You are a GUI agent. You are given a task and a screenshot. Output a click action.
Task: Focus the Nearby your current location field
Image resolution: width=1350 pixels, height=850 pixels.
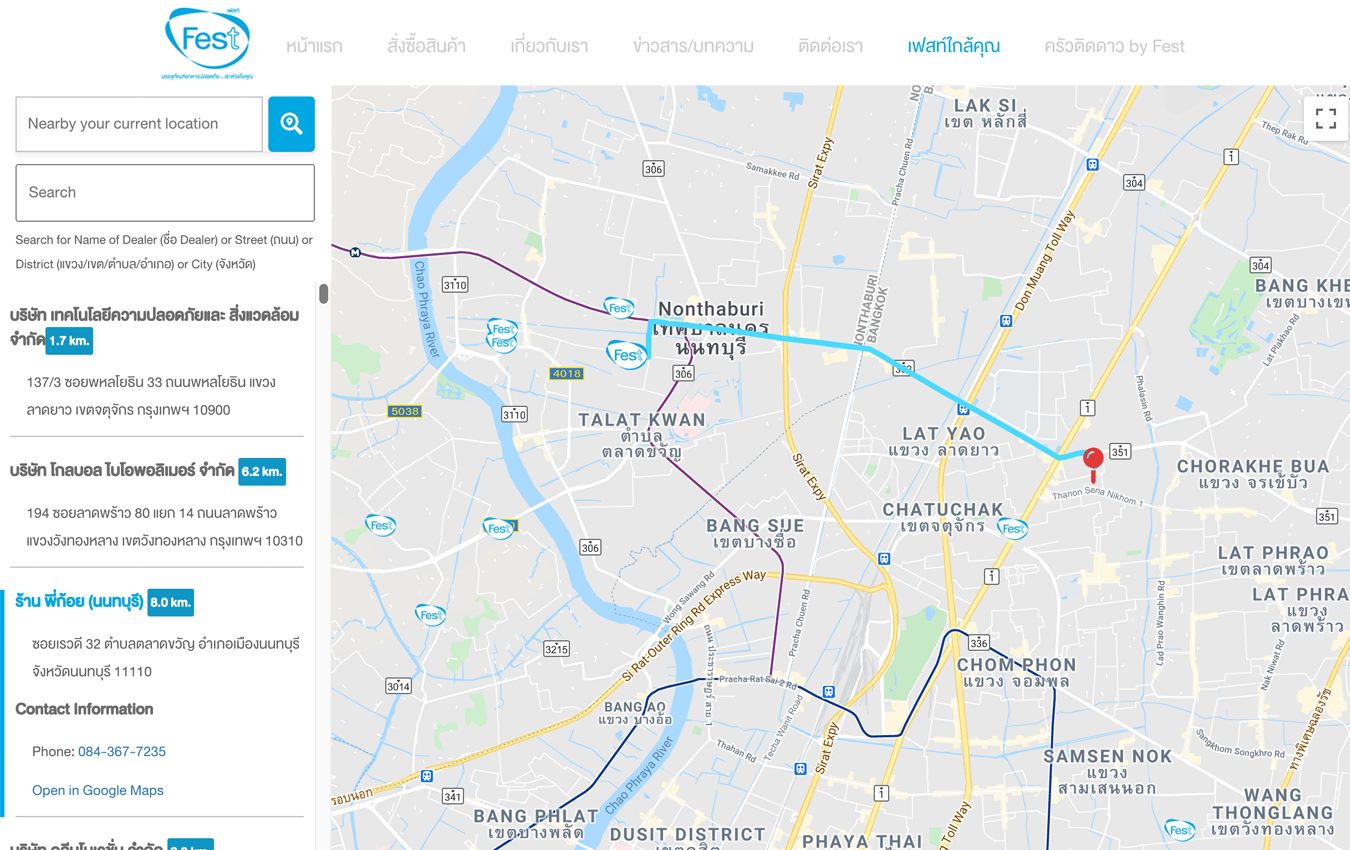click(139, 124)
